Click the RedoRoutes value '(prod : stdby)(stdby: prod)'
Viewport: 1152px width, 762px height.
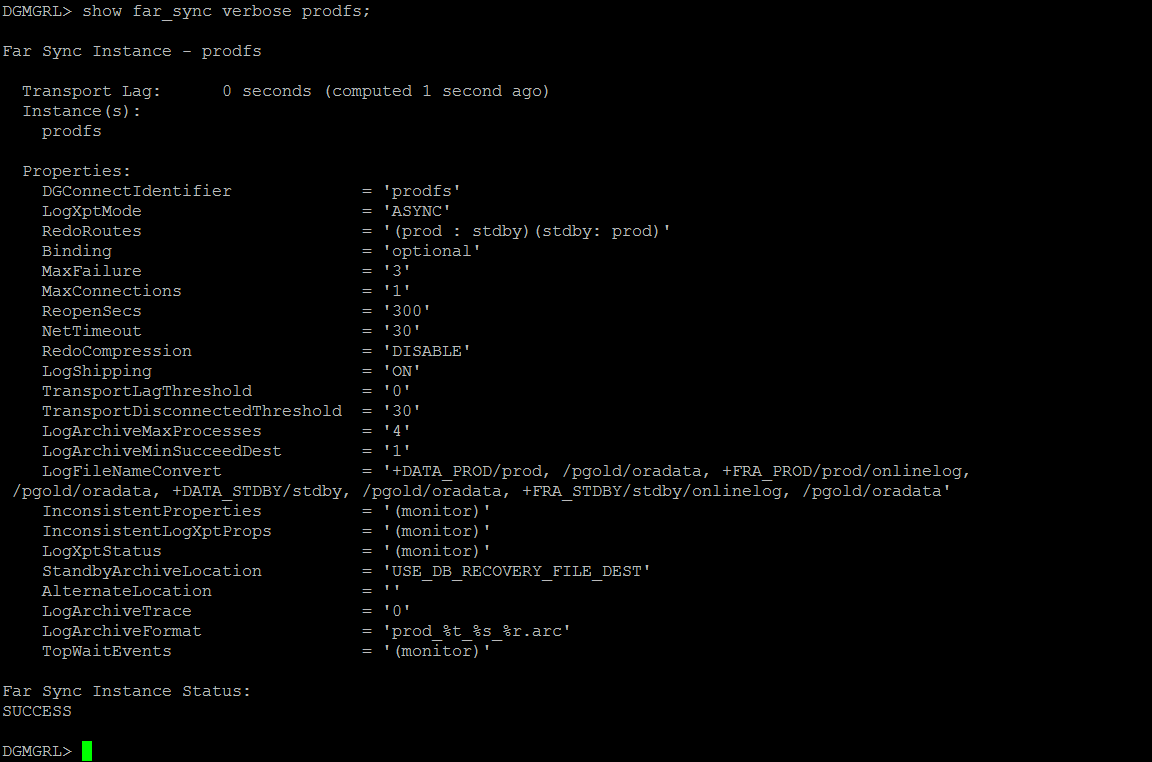point(526,231)
